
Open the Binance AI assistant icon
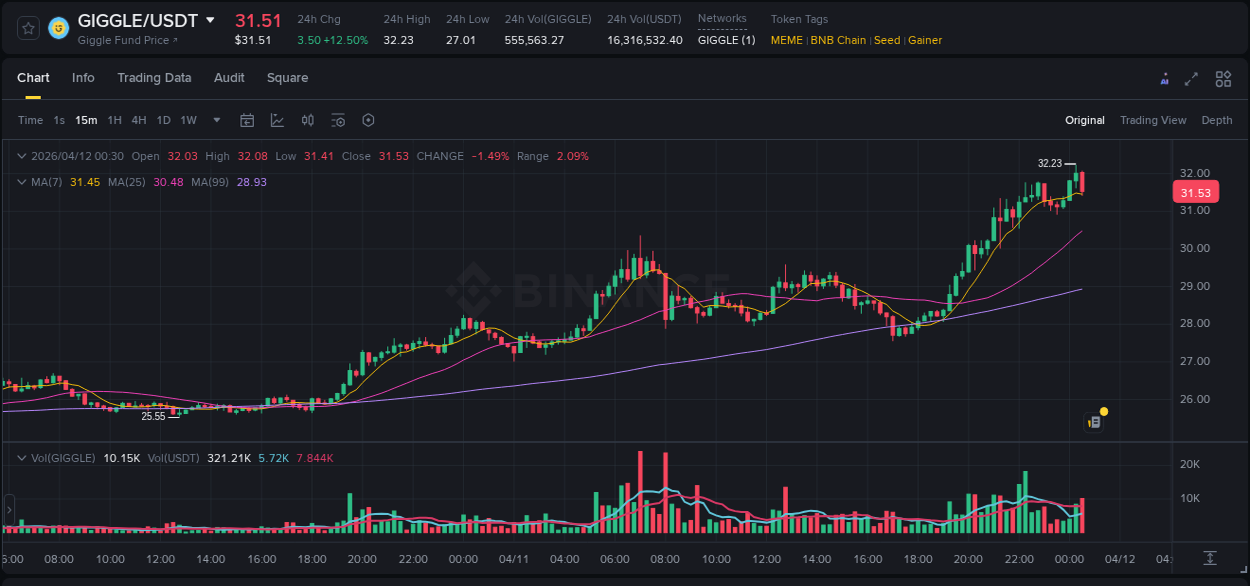click(1165, 78)
